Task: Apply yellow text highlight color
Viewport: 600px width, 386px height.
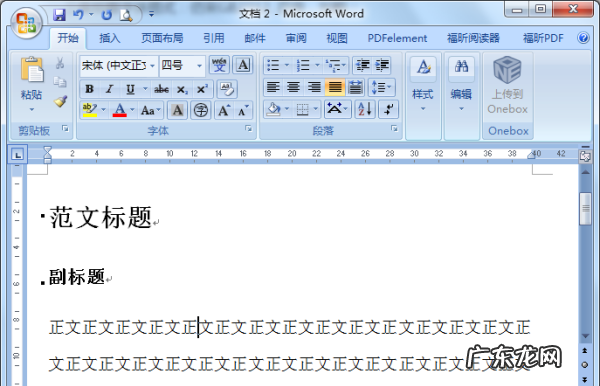Action: click(90, 111)
